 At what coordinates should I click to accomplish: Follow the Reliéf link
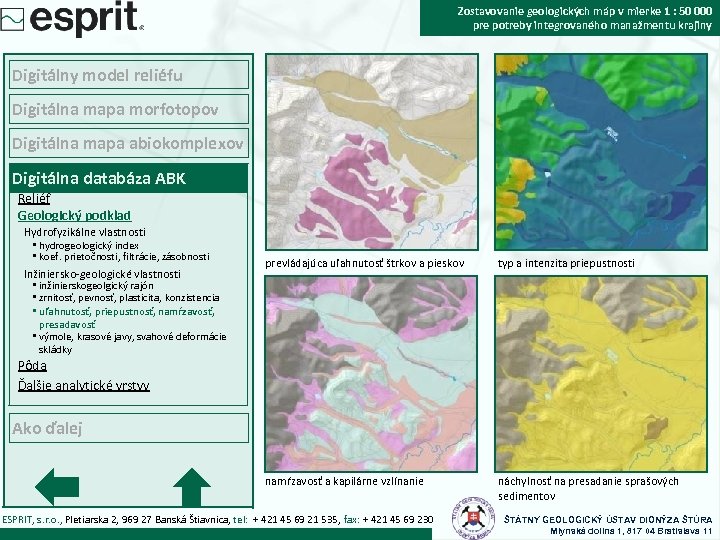(x=34, y=199)
